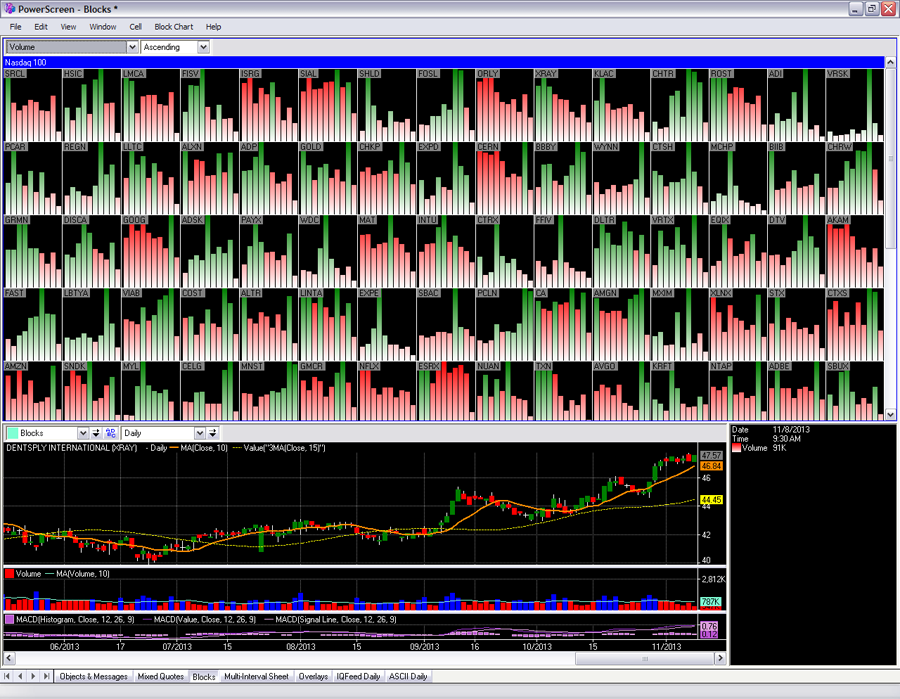Click the link icon beside Blocks dropdown

(x=110, y=433)
